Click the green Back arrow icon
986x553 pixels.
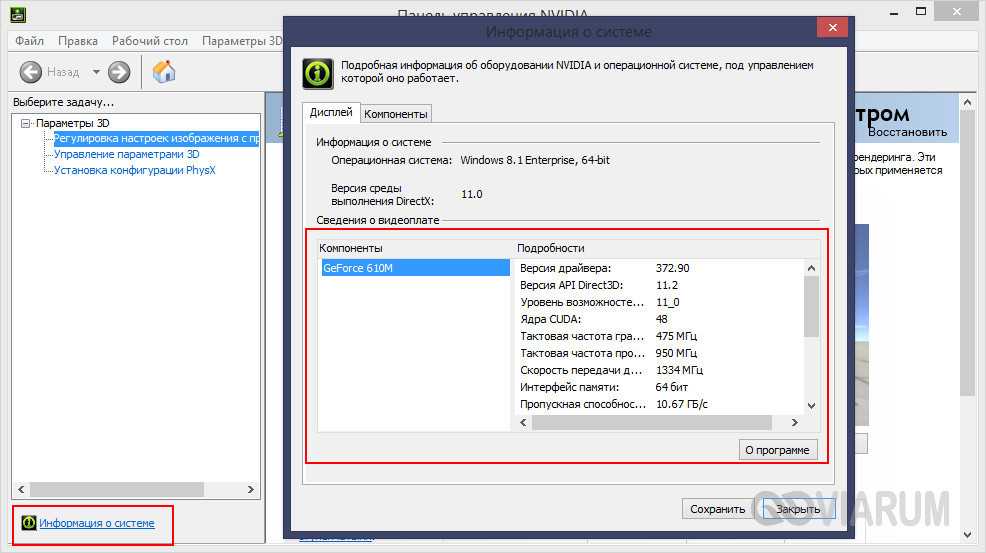point(30,72)
